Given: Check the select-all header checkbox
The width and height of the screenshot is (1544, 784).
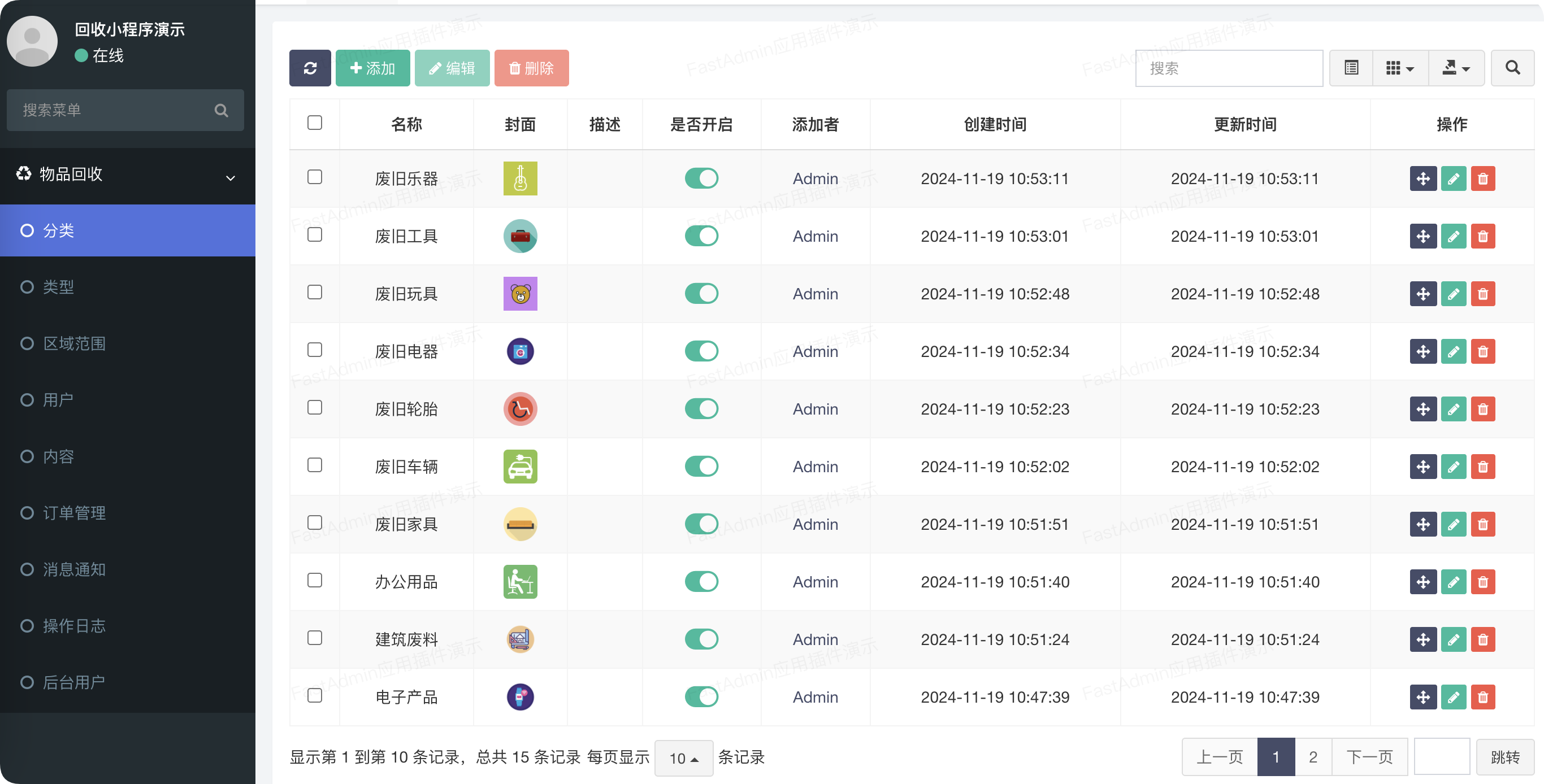Looking at the screenshot, I should pos(315,123).
